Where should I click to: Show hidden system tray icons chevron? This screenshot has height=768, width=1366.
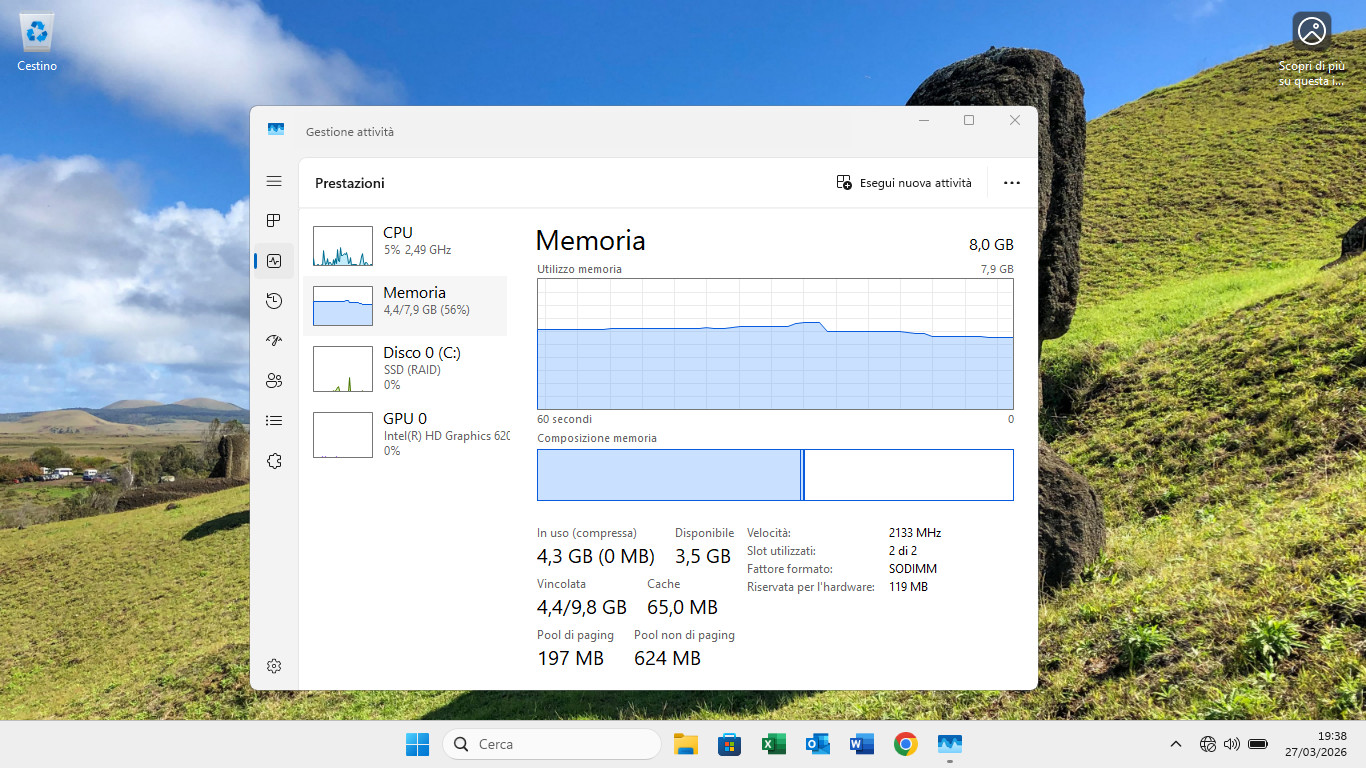click(x=1176, y=744)
